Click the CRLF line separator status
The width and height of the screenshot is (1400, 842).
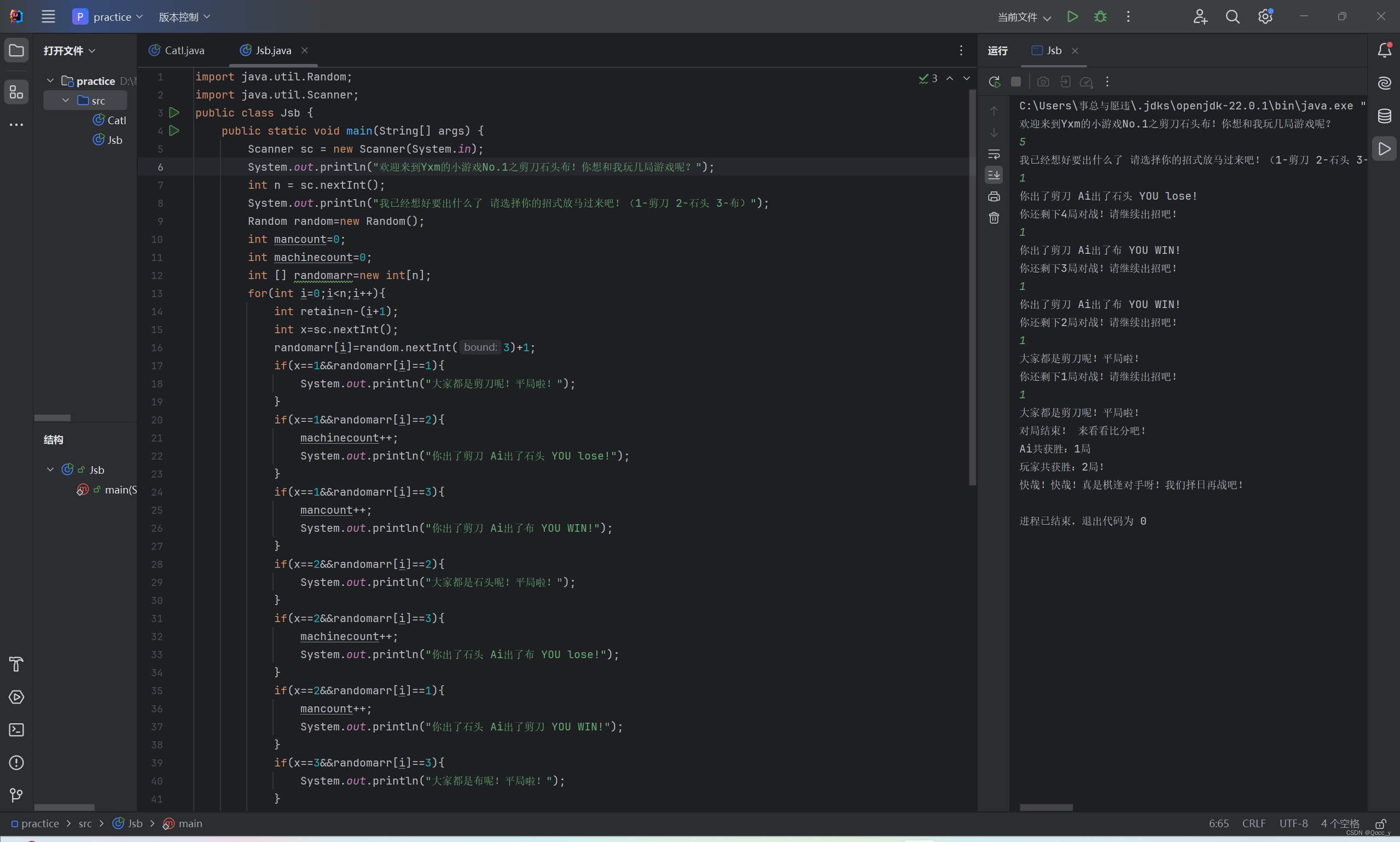click(1253, 823)
